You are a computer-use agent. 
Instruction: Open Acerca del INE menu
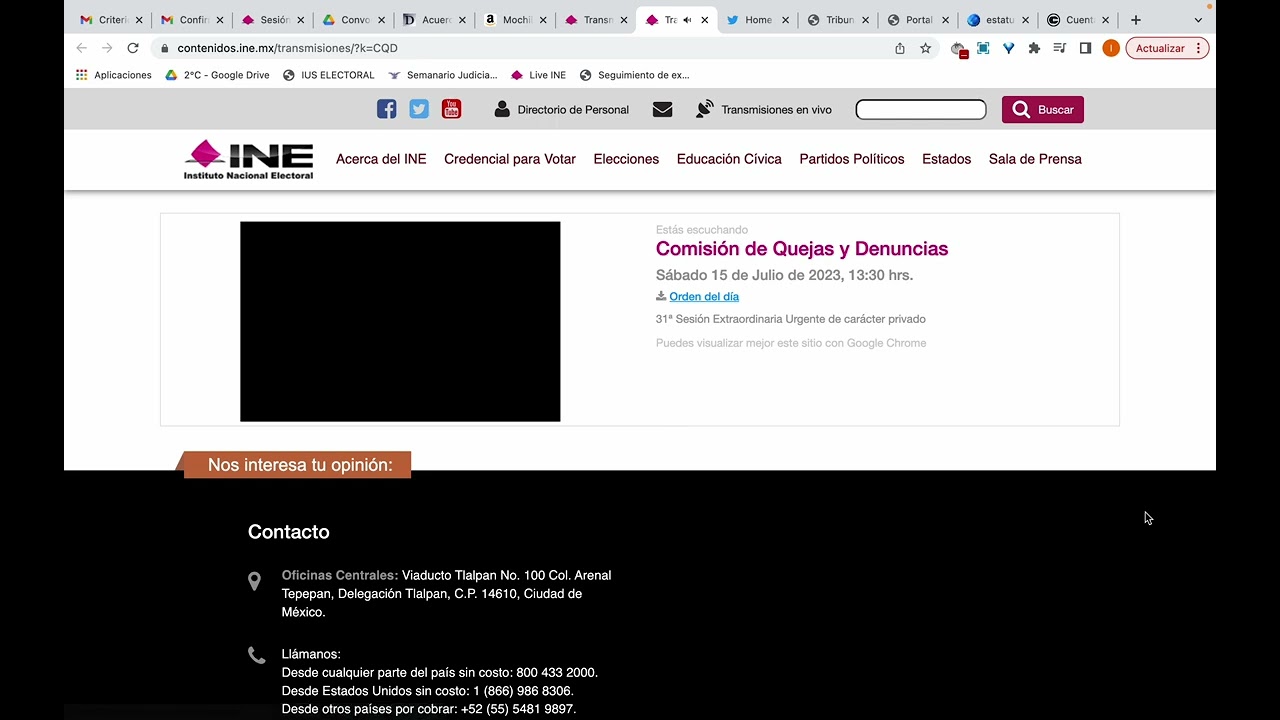point(381,159)
